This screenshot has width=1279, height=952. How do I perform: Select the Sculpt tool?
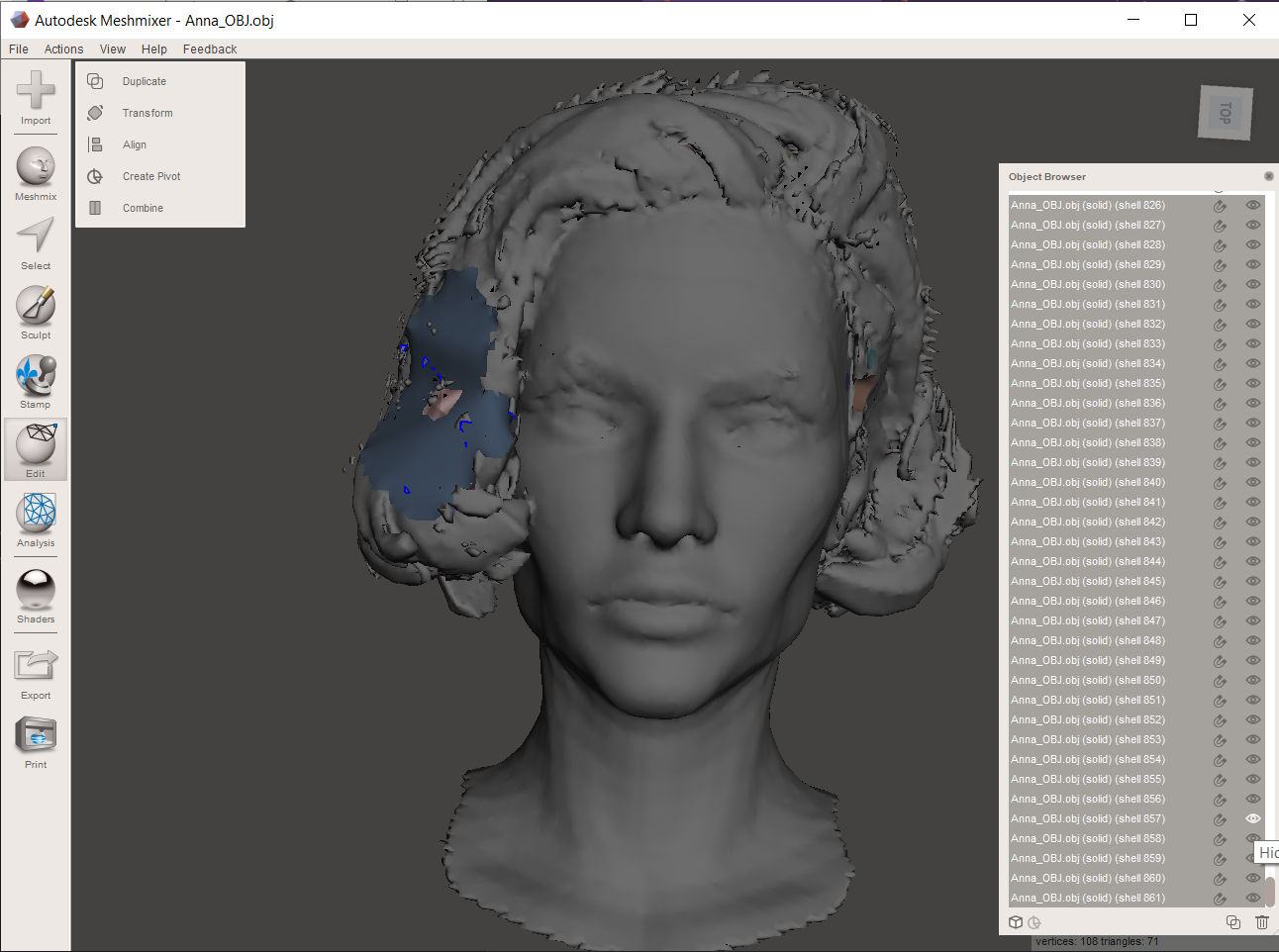click(x=36, y=312)
